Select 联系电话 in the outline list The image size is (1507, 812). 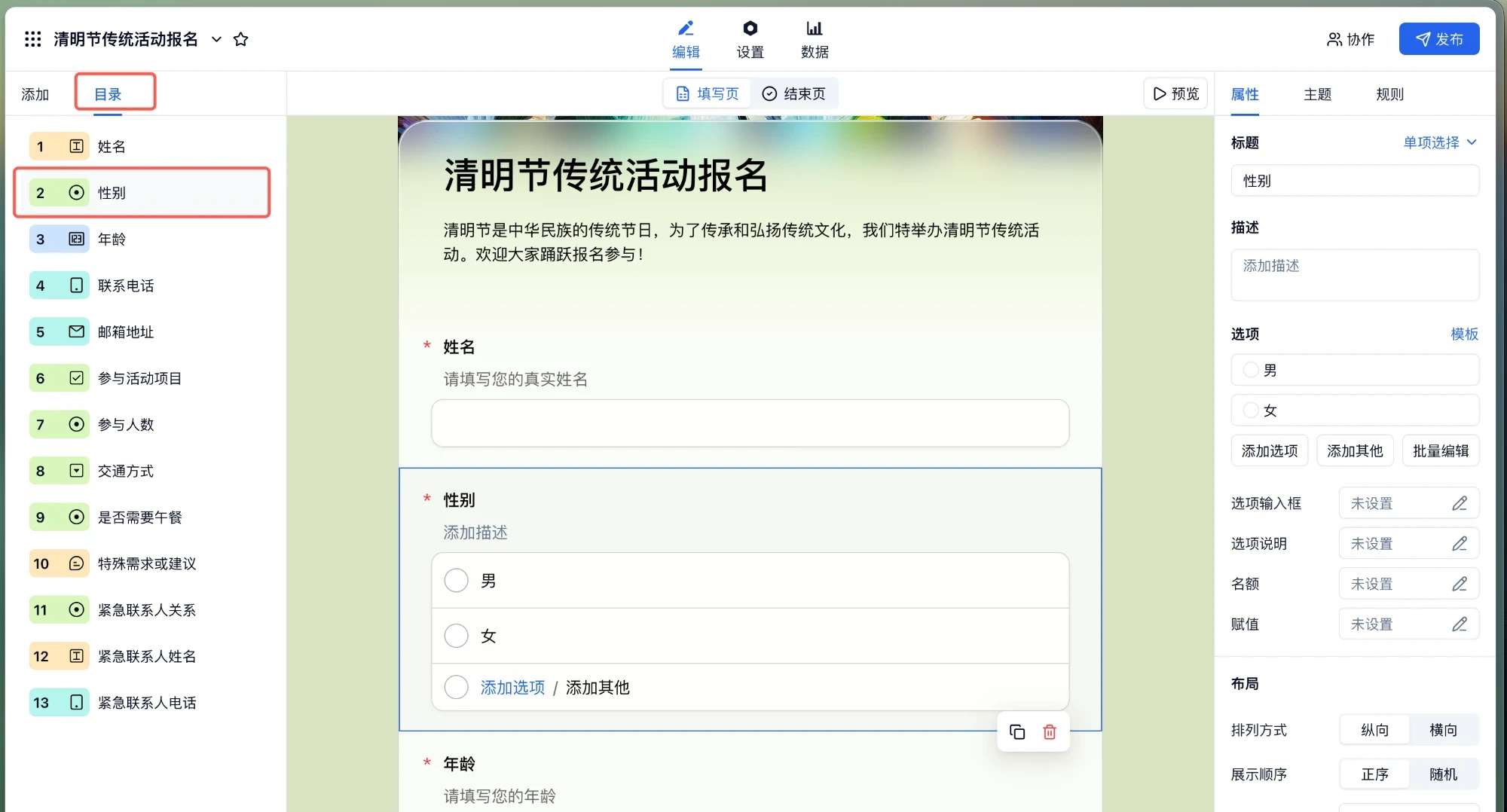click(x=142, y=285)
